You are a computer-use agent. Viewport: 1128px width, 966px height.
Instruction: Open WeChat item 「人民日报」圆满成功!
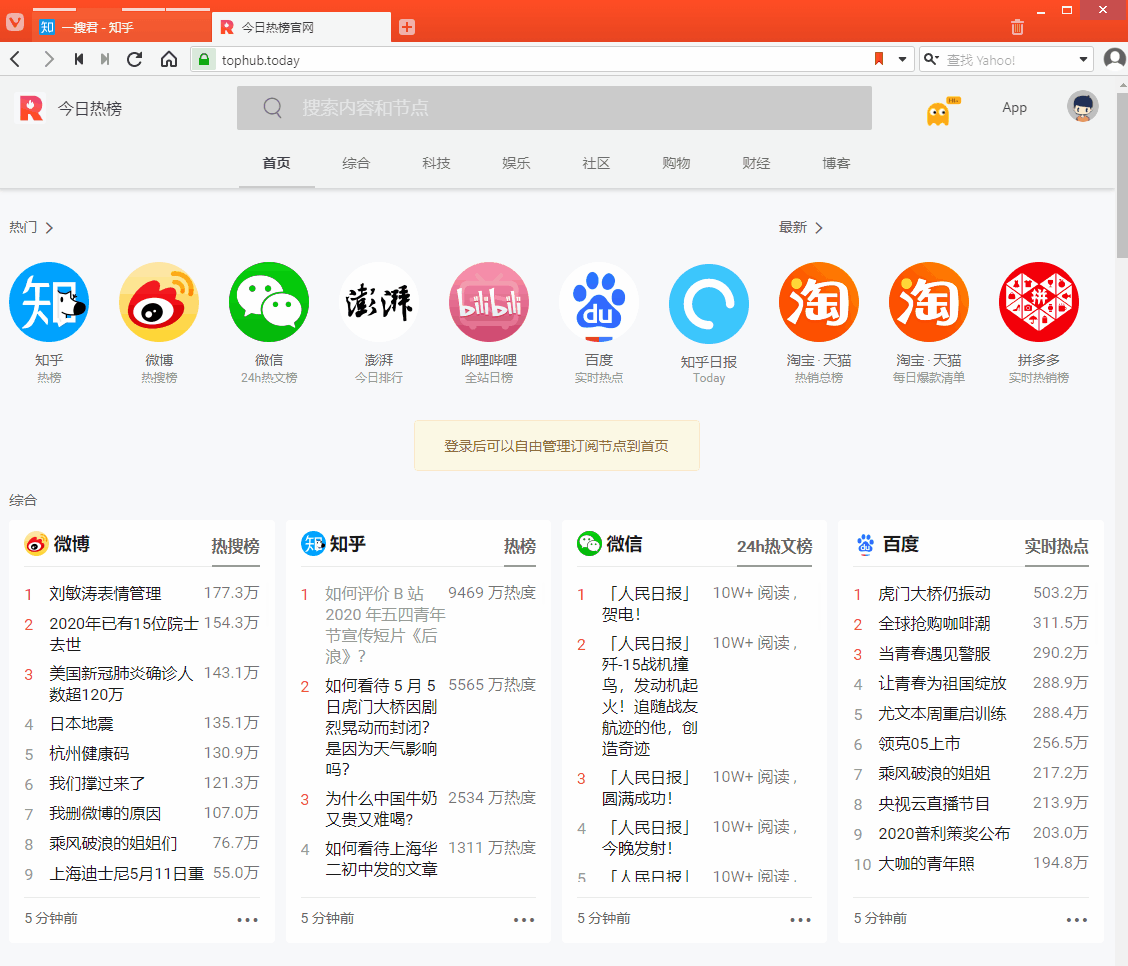(x=646, y=788)
